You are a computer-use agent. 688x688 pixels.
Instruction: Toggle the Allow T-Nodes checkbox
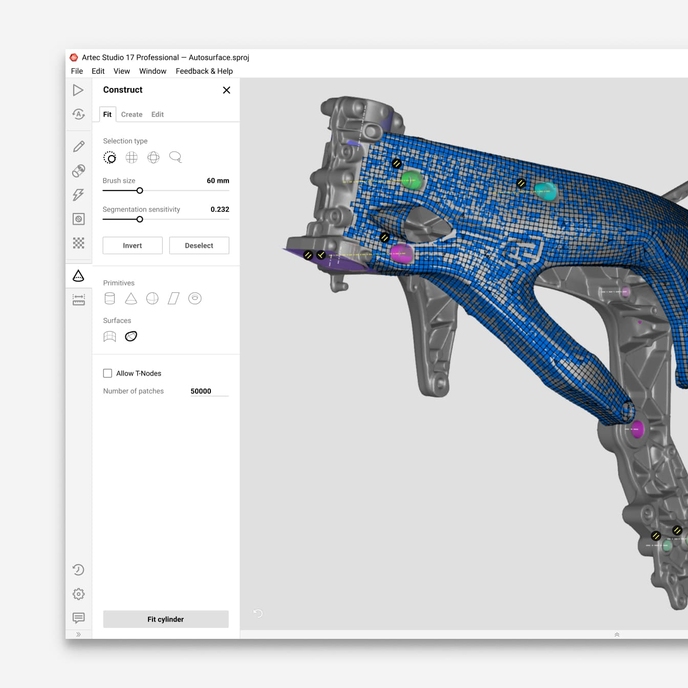pos(108,373)
